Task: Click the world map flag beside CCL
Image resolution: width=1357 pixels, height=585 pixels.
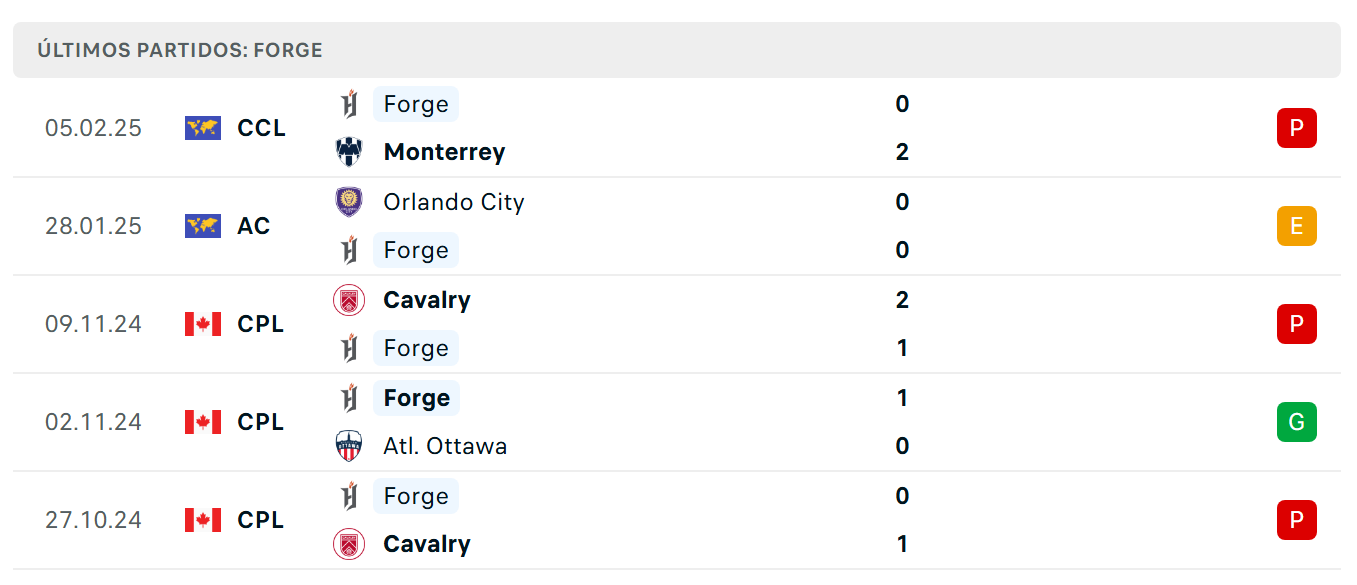Action: pos(203,128)
